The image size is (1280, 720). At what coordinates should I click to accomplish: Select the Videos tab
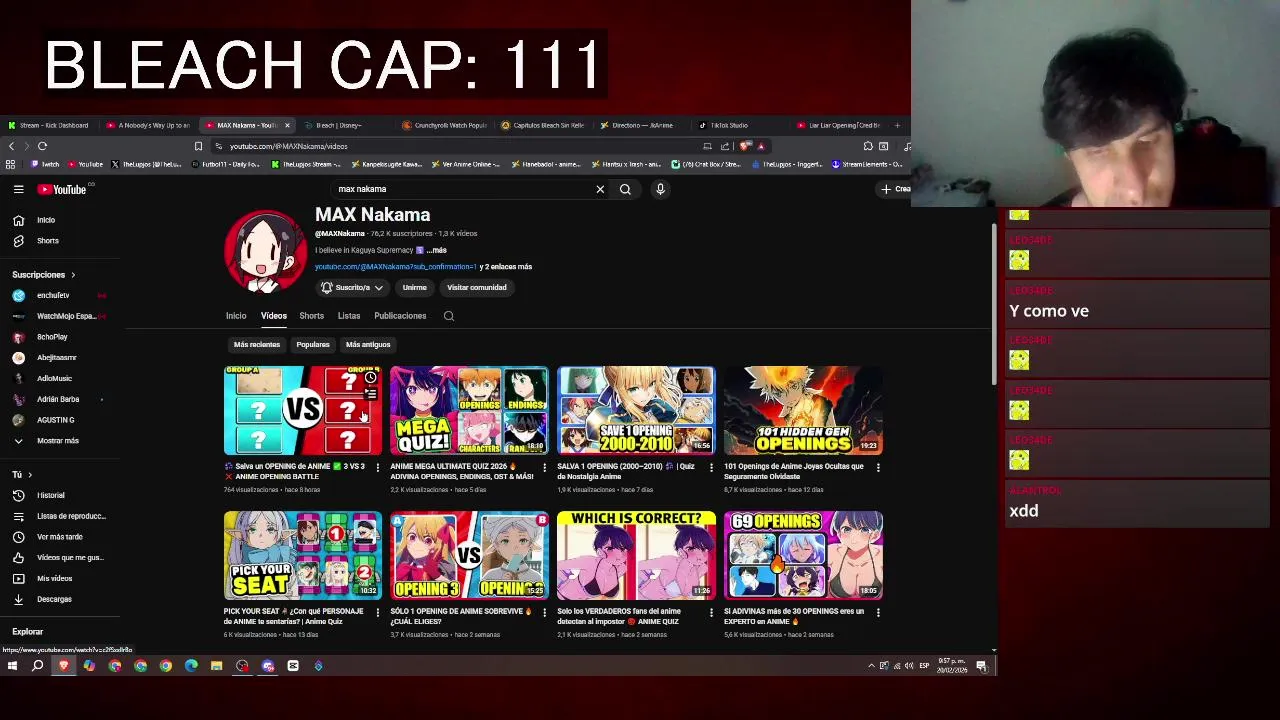(274, 316)
